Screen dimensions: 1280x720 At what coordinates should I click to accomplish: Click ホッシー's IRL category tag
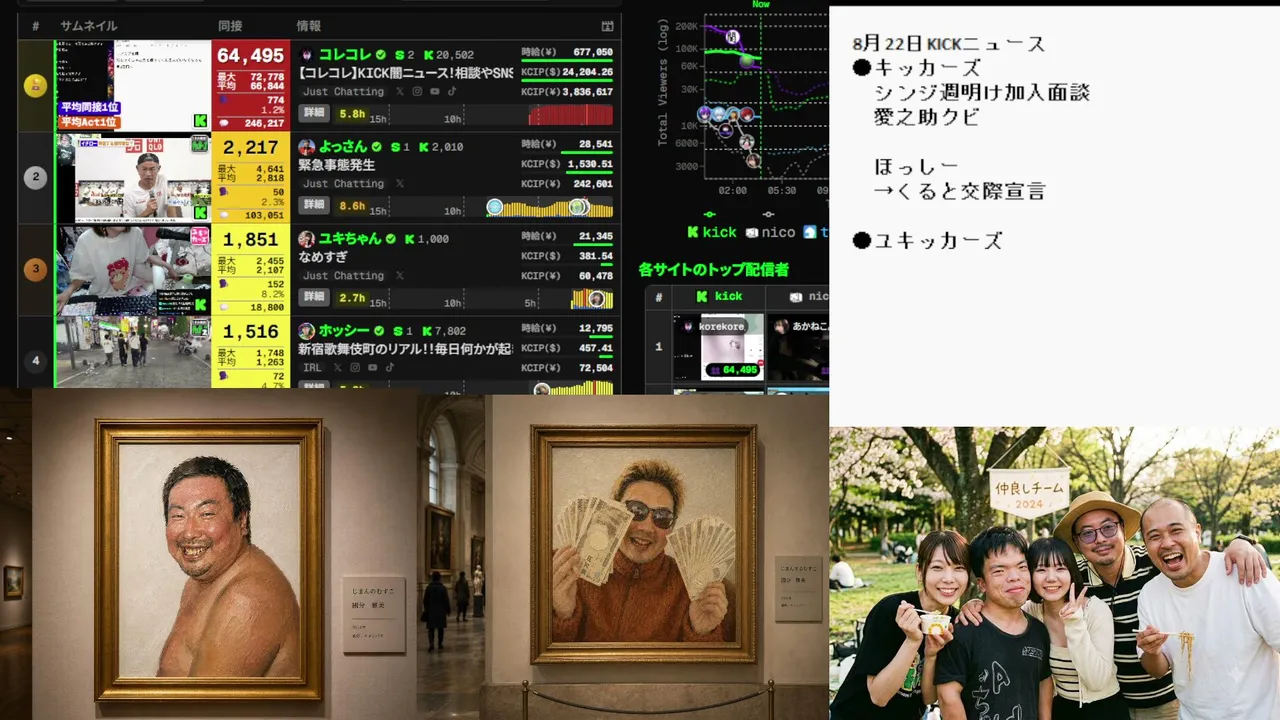pyautogui.click(x=313, y=368)
